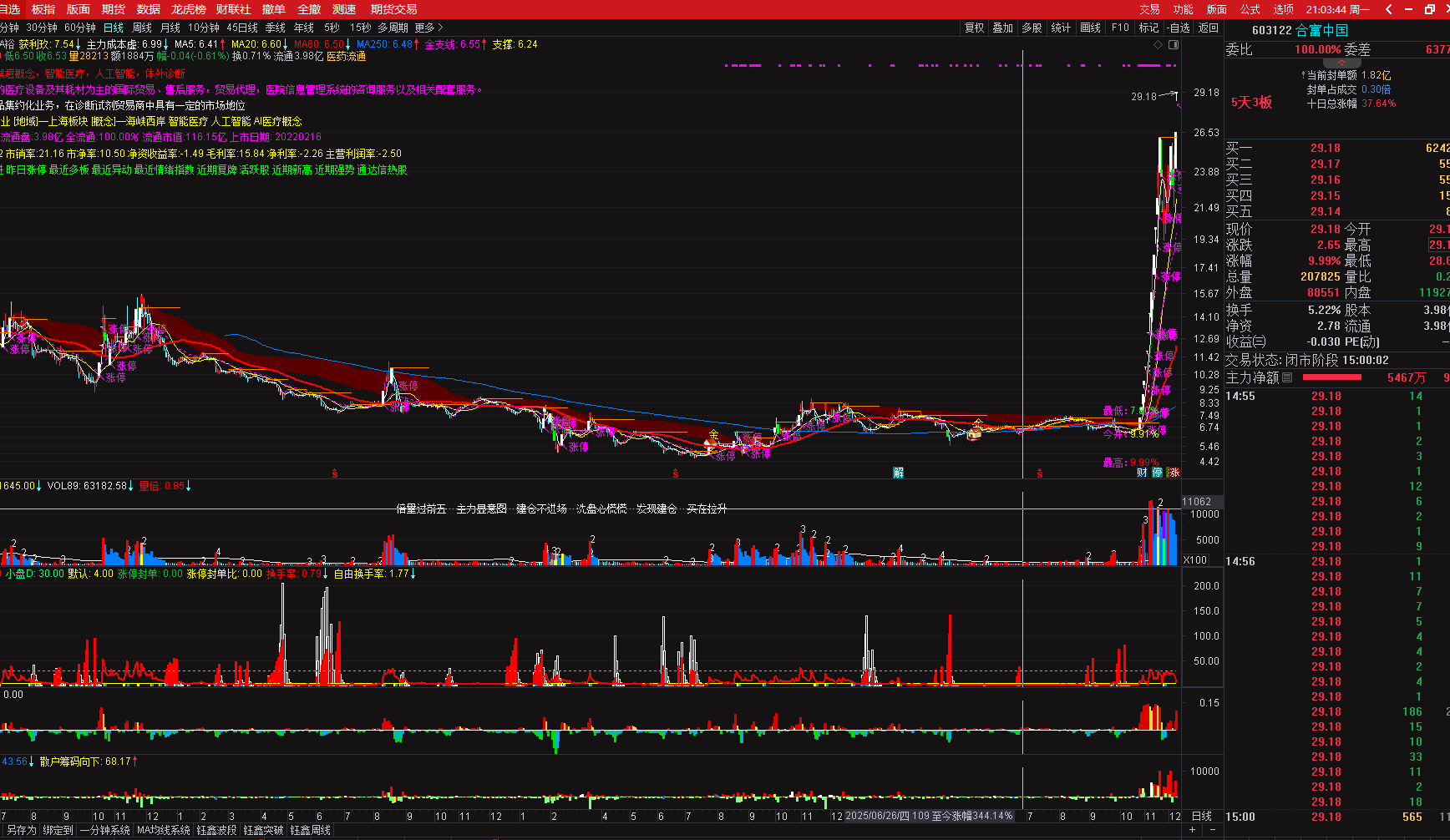Open the F10 company info button

click(1120, 28)
